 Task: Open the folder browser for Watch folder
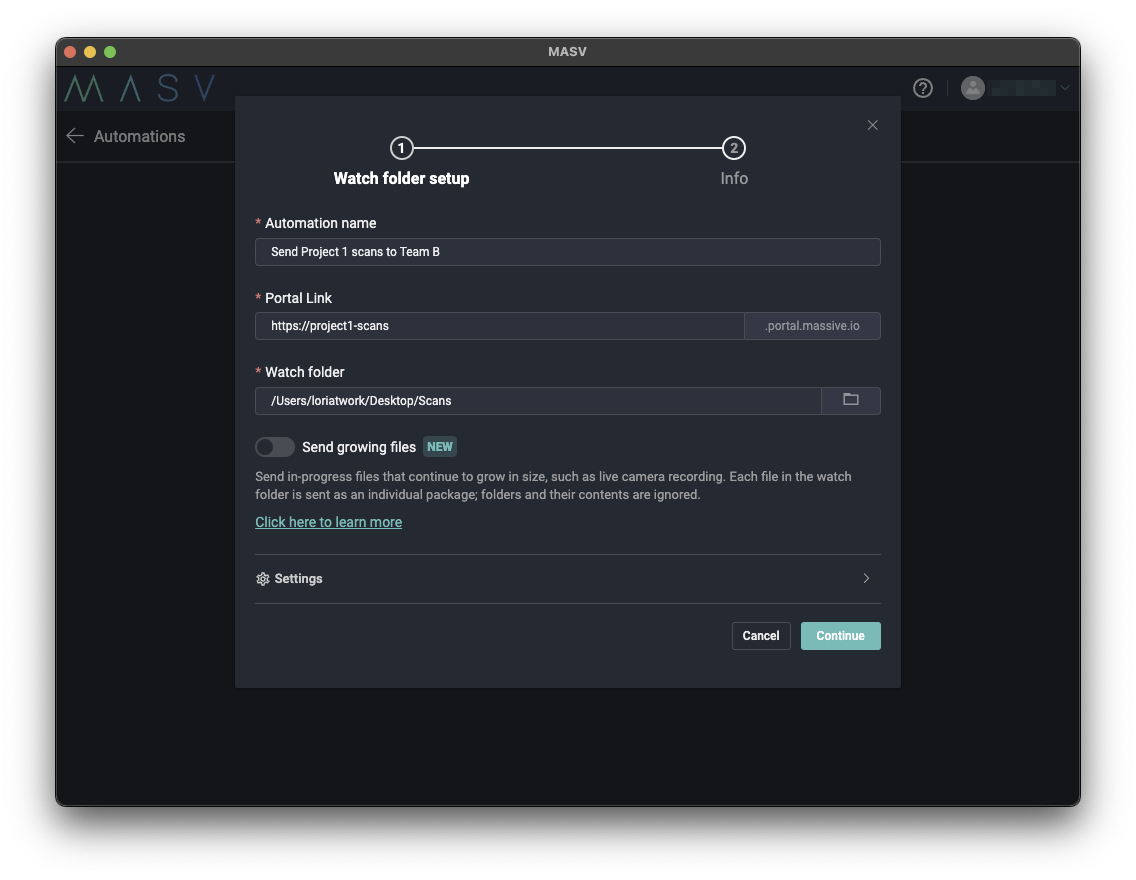point(851,400)
